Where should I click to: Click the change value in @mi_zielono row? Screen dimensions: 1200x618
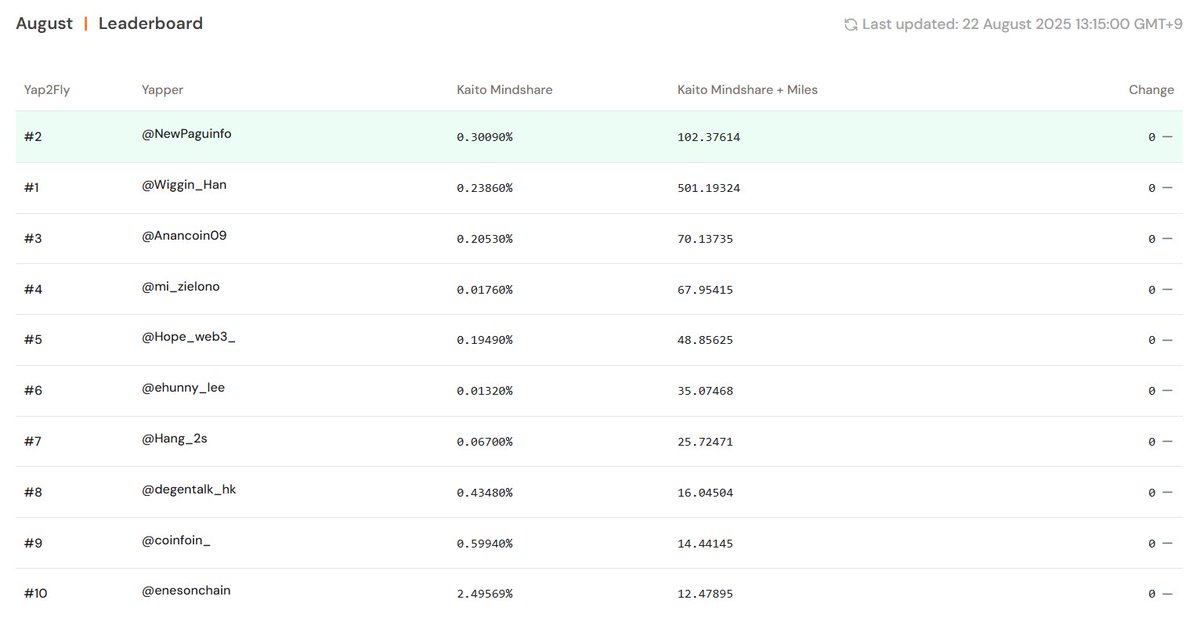(x=1160, y=290)
